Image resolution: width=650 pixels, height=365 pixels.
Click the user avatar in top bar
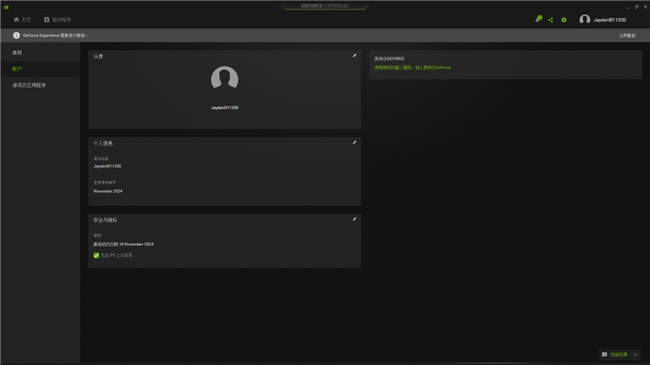[585, 19]
